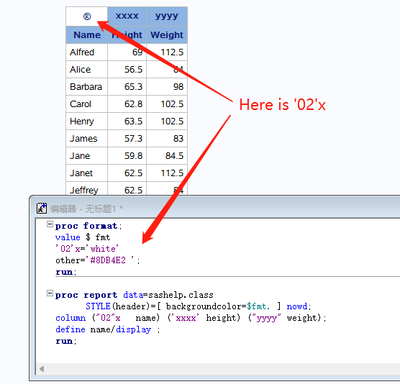Screen dimensions: 400x384
Task: Click the registered symbol header cell
Action: 87,16
